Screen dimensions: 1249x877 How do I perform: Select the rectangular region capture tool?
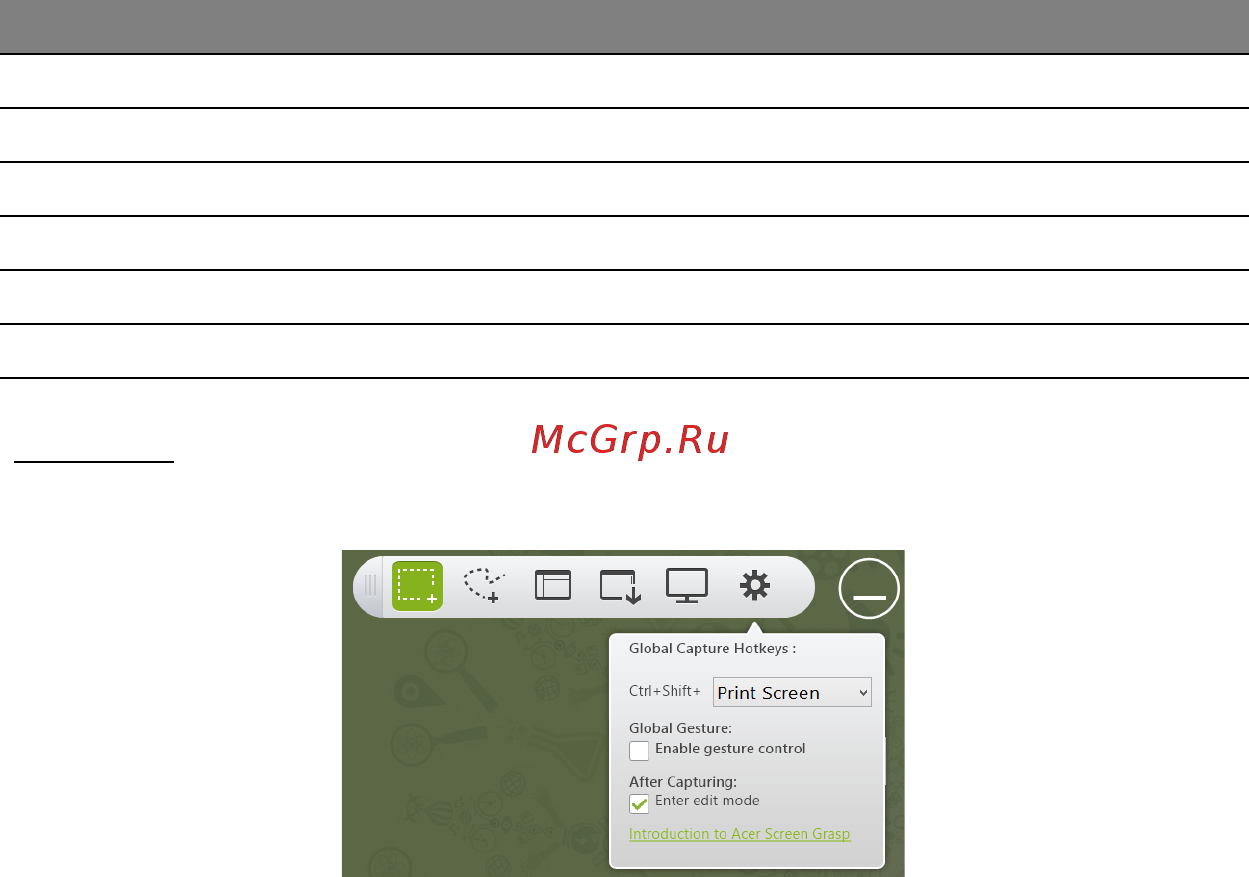[x=417, y=586]
